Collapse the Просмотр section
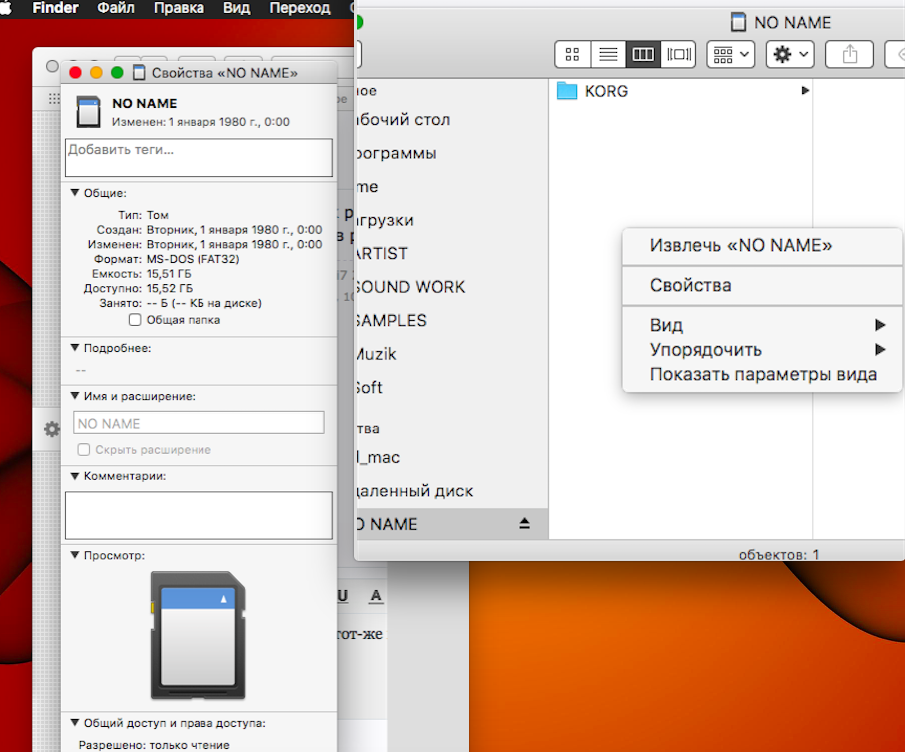The width and height of the screenshot is (905, 752). 75,555
